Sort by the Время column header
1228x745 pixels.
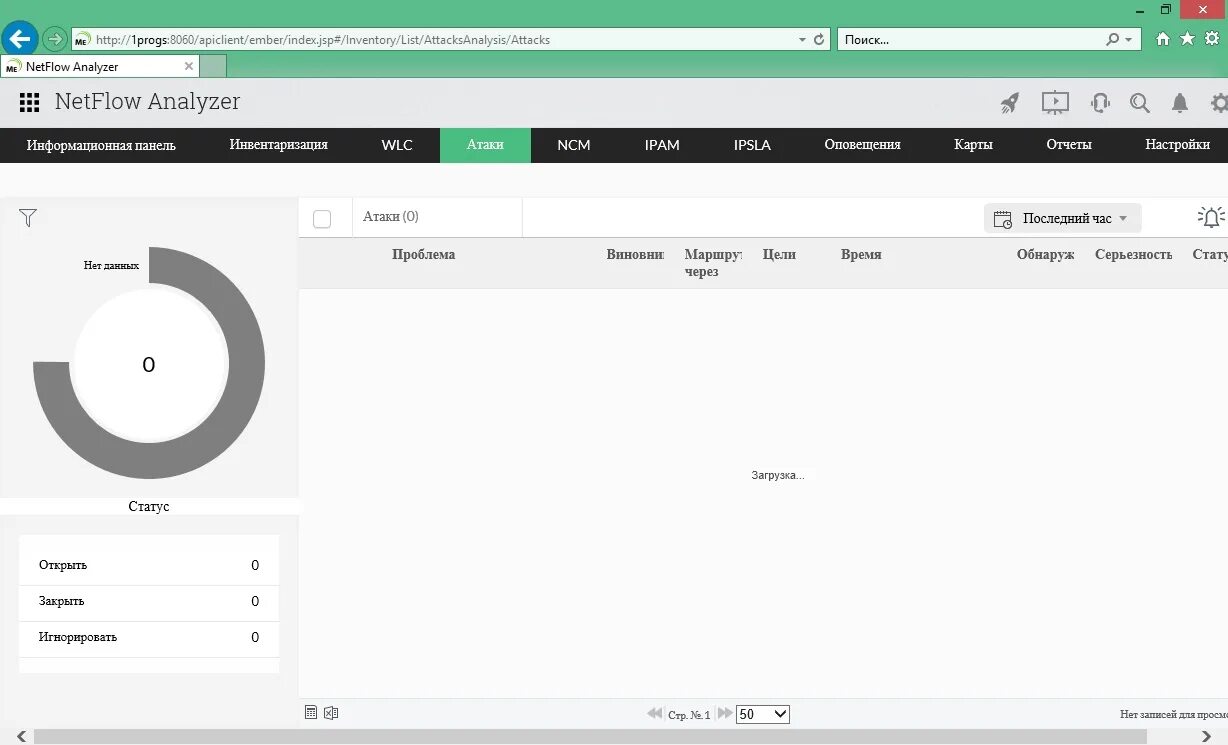coord(861,255)
